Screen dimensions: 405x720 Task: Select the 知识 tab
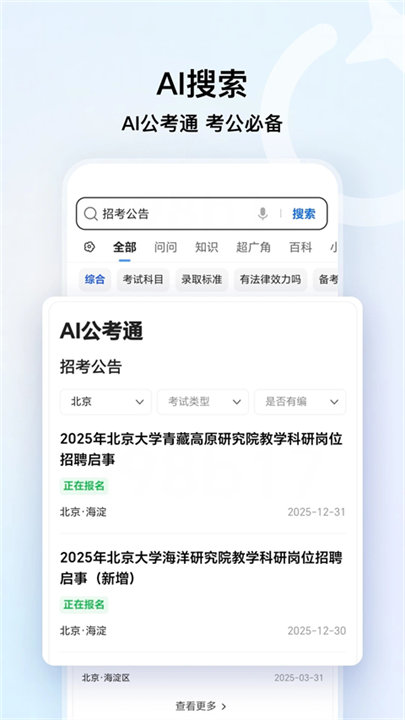click(x=206, y=248)
